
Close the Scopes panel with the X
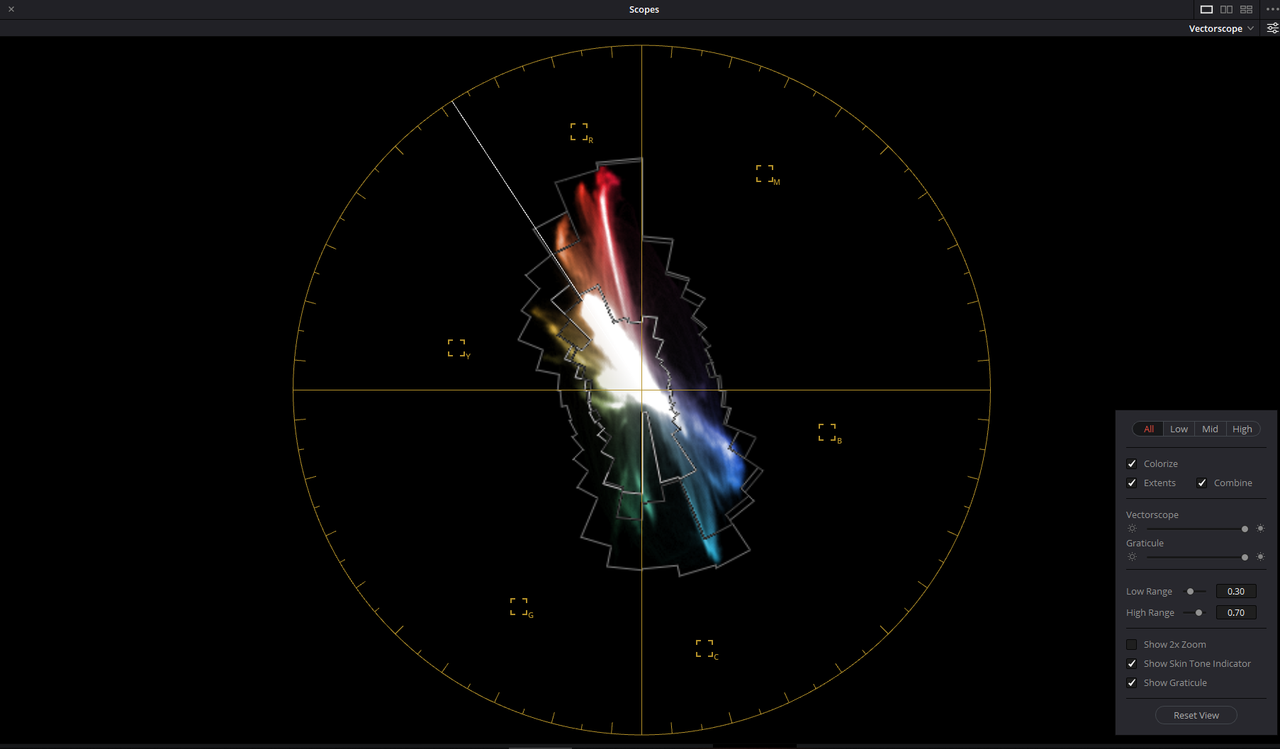coord(10,9)
